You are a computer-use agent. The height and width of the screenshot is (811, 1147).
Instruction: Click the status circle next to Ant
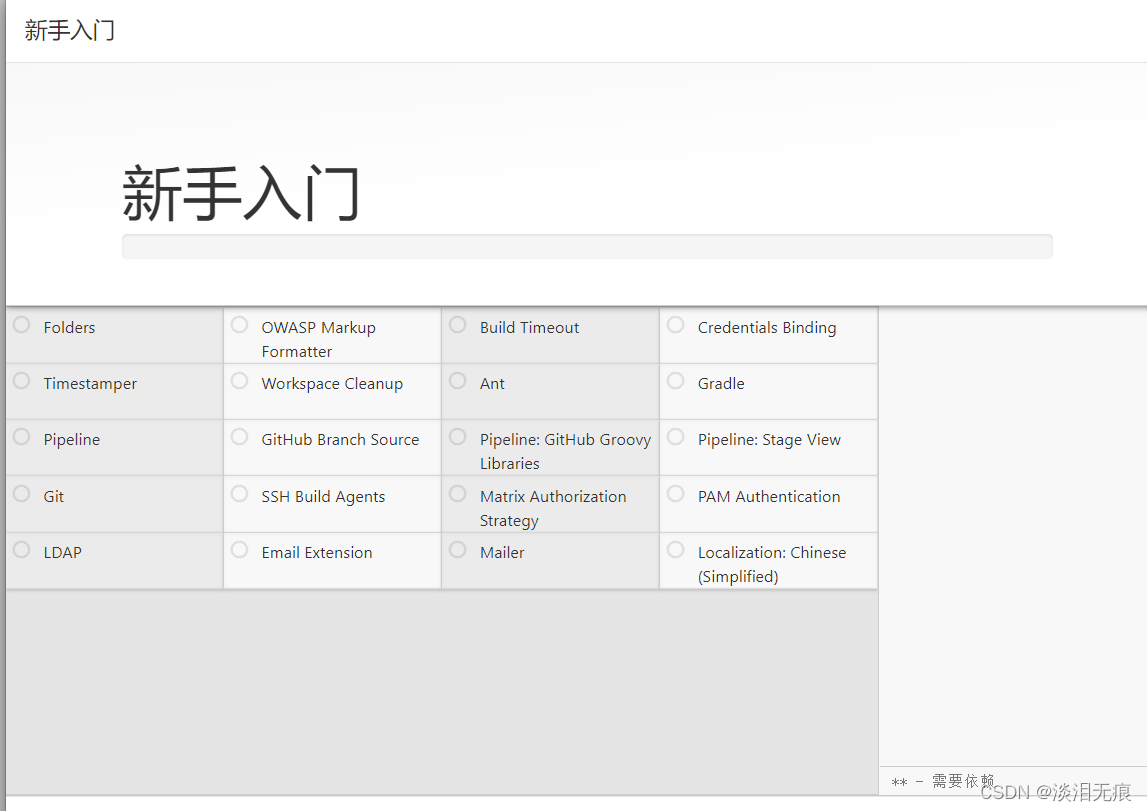click(458, 381)
